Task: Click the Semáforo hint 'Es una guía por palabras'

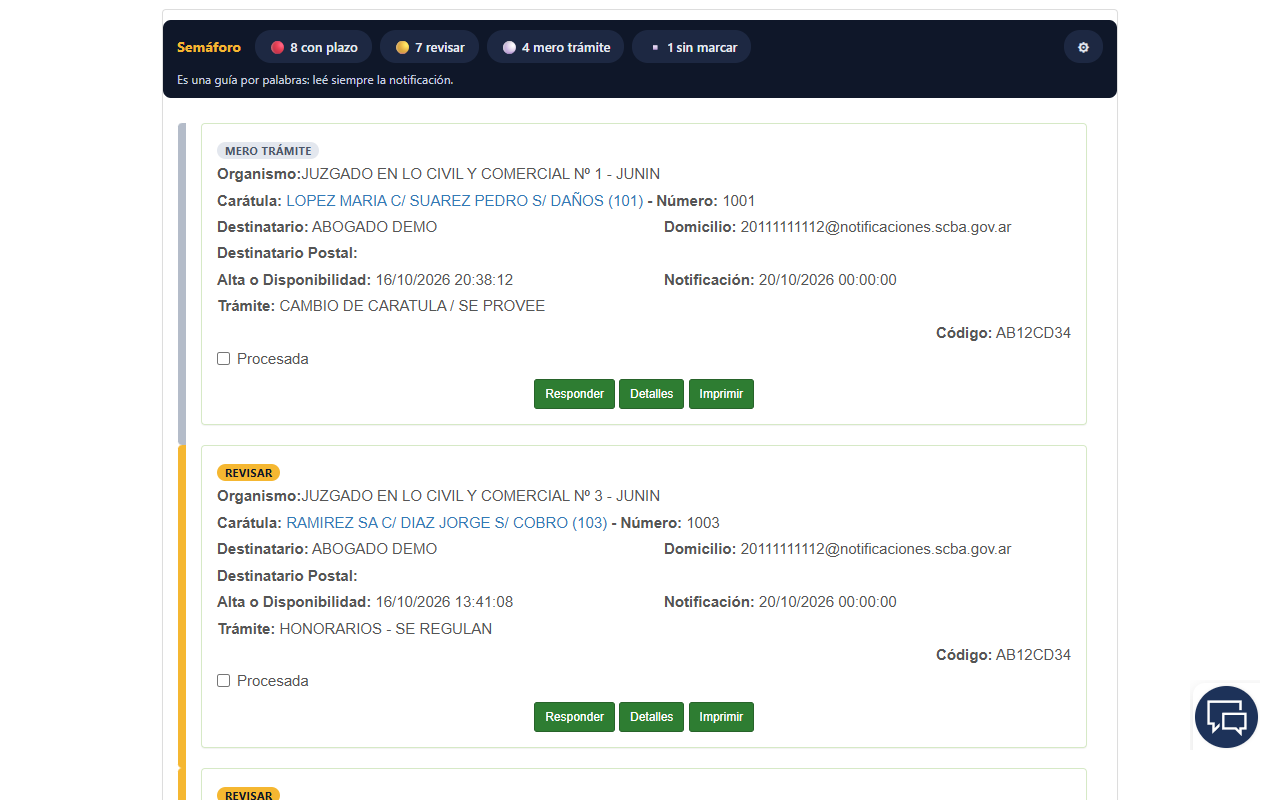Action: (315, 80)
